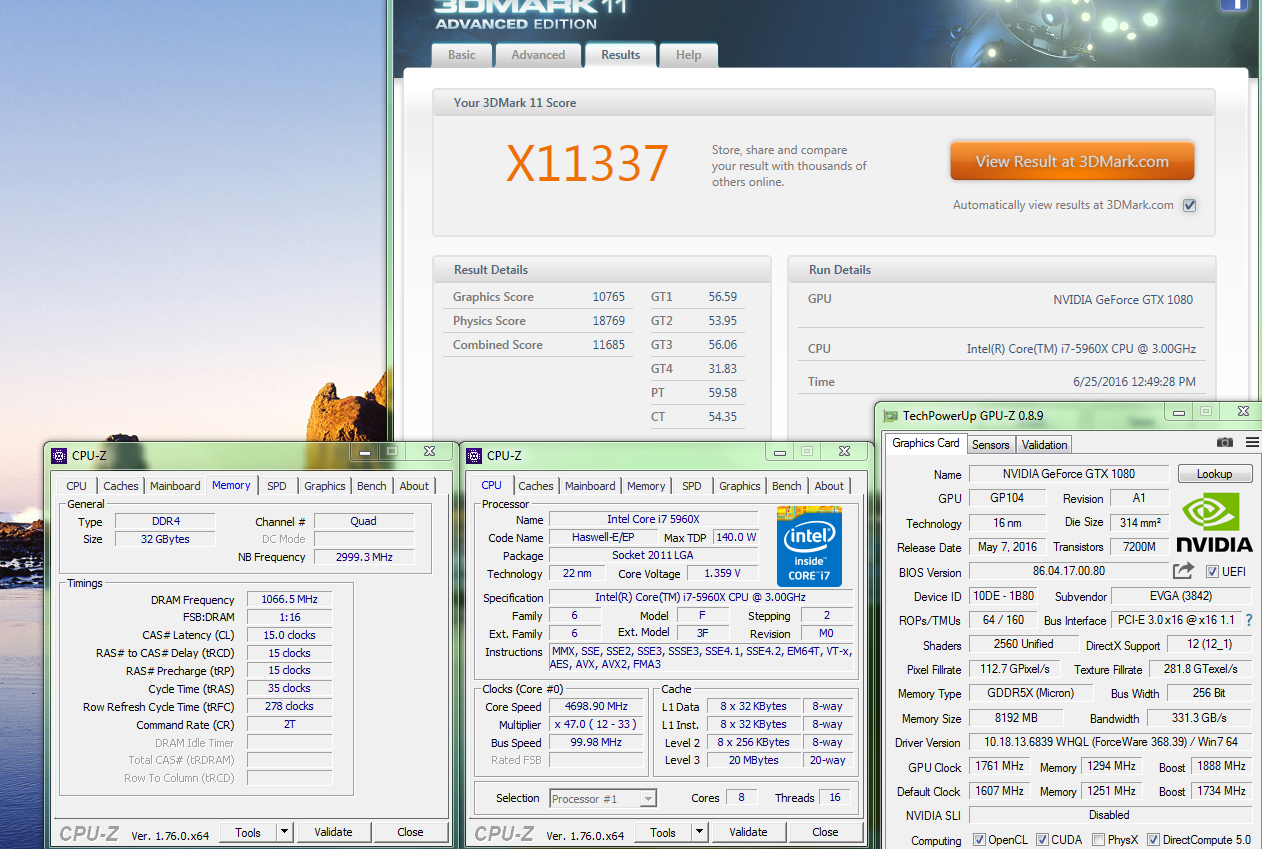This screenshot has height=849, width=1262.
Task: Click Tools button in CPU-Z Memory window
Action: (x=248, y=832)
